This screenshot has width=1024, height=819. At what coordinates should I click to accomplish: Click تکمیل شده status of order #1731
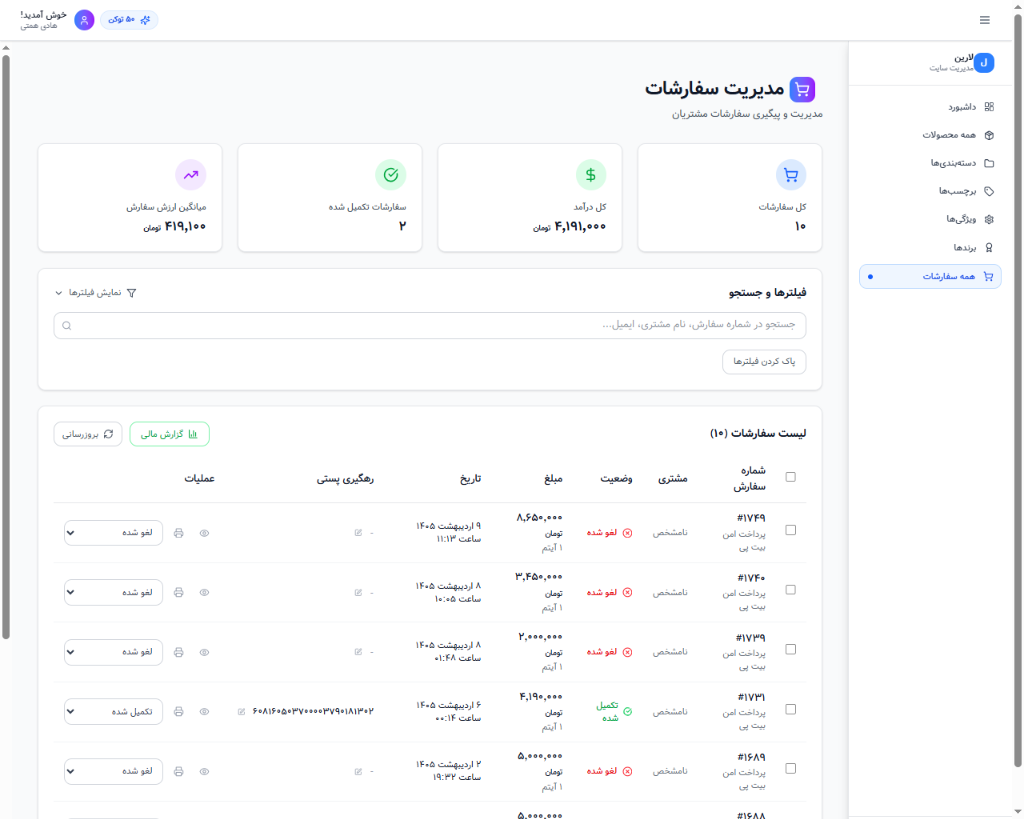coord(613,711)
